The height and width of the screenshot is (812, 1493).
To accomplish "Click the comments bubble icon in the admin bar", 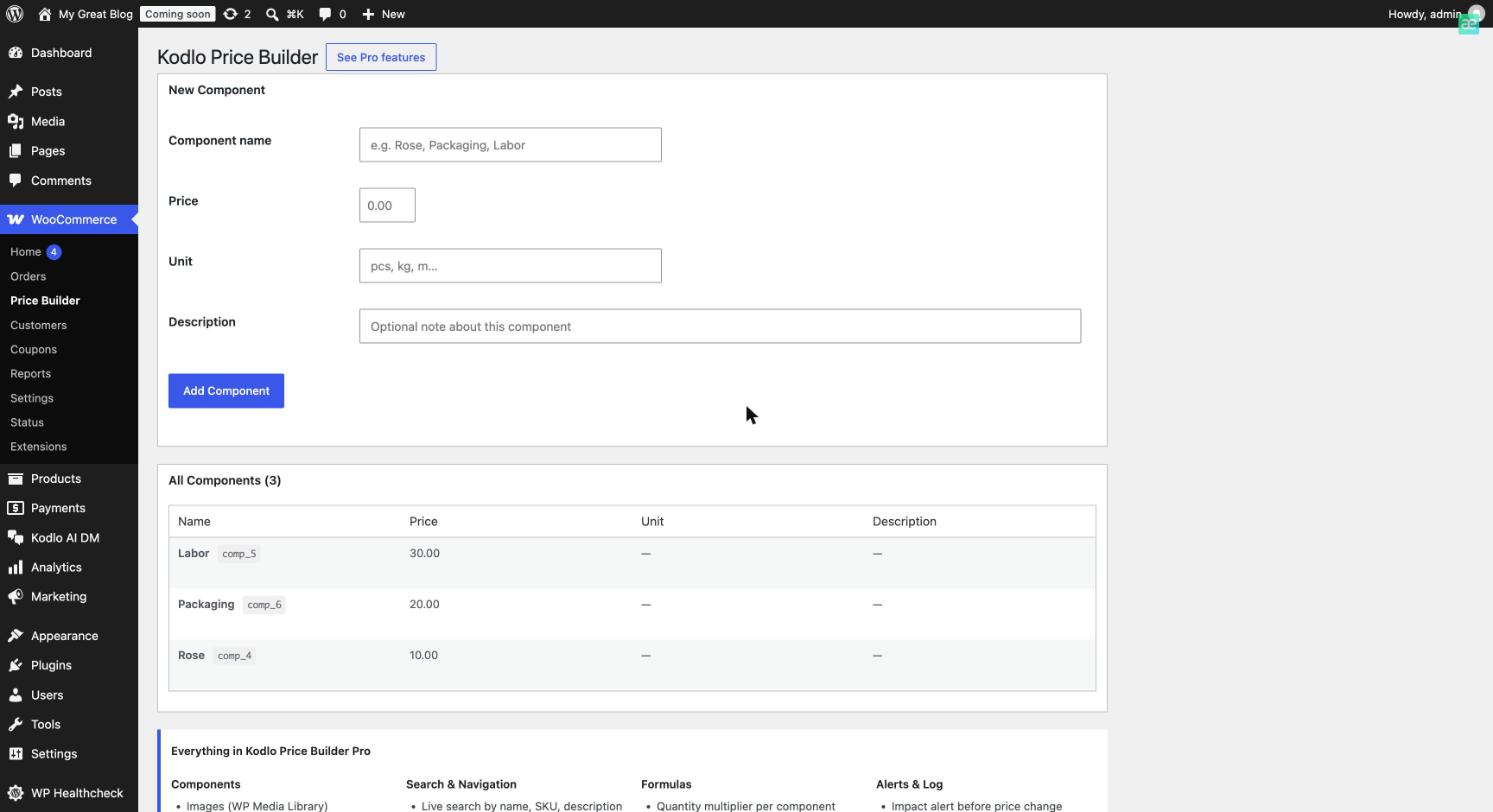I will (325, 14).
